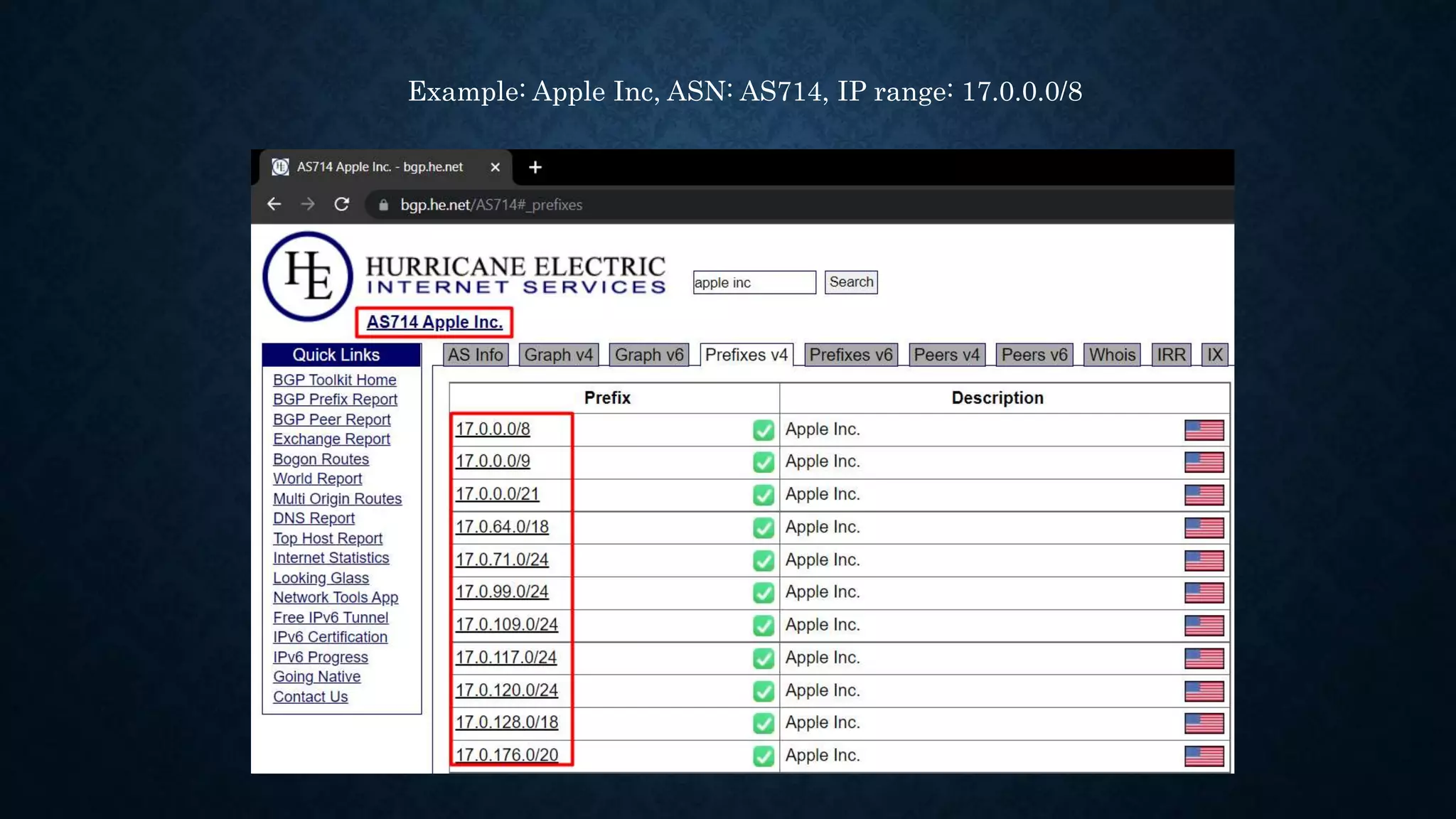Open the Graph v4 tab
The image size is (1456, 819).
[559, 355]
